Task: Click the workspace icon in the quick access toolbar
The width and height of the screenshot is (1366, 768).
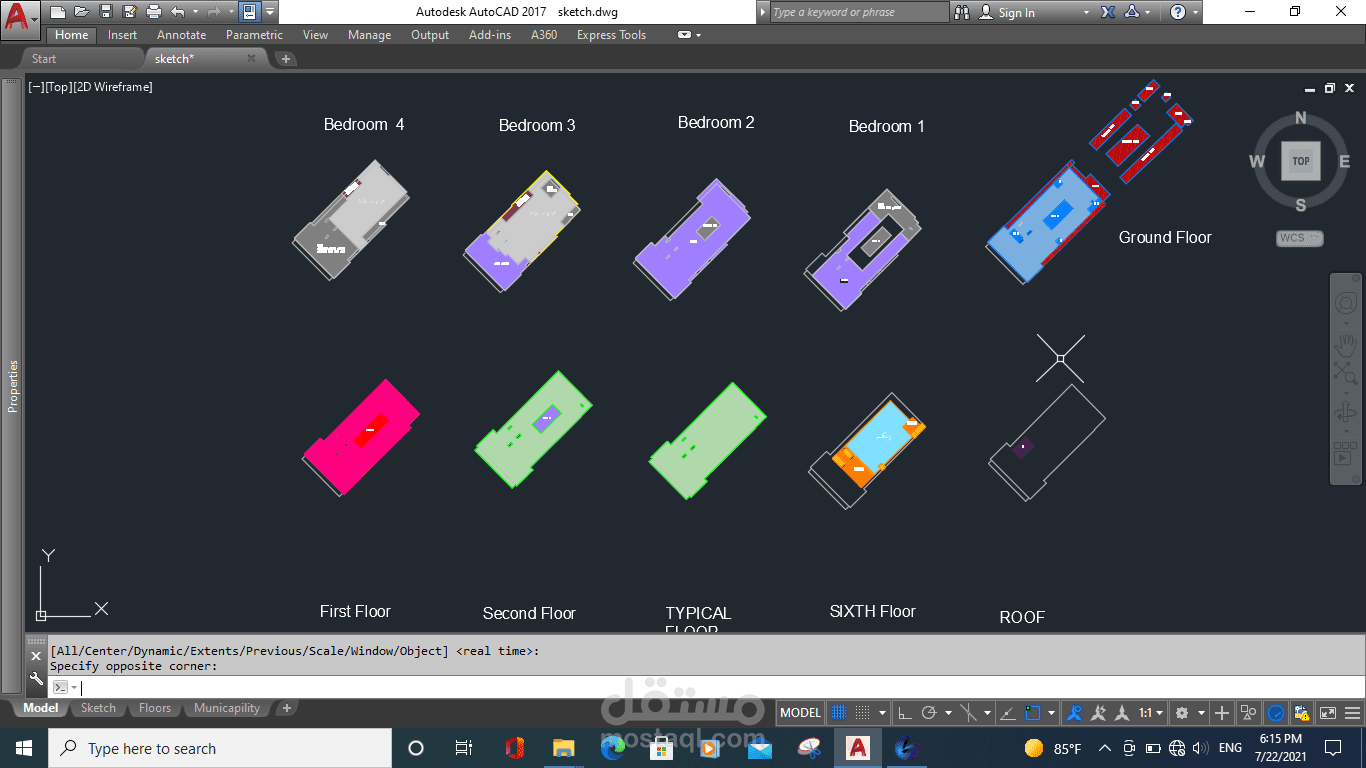Action: tap(249, 12)
